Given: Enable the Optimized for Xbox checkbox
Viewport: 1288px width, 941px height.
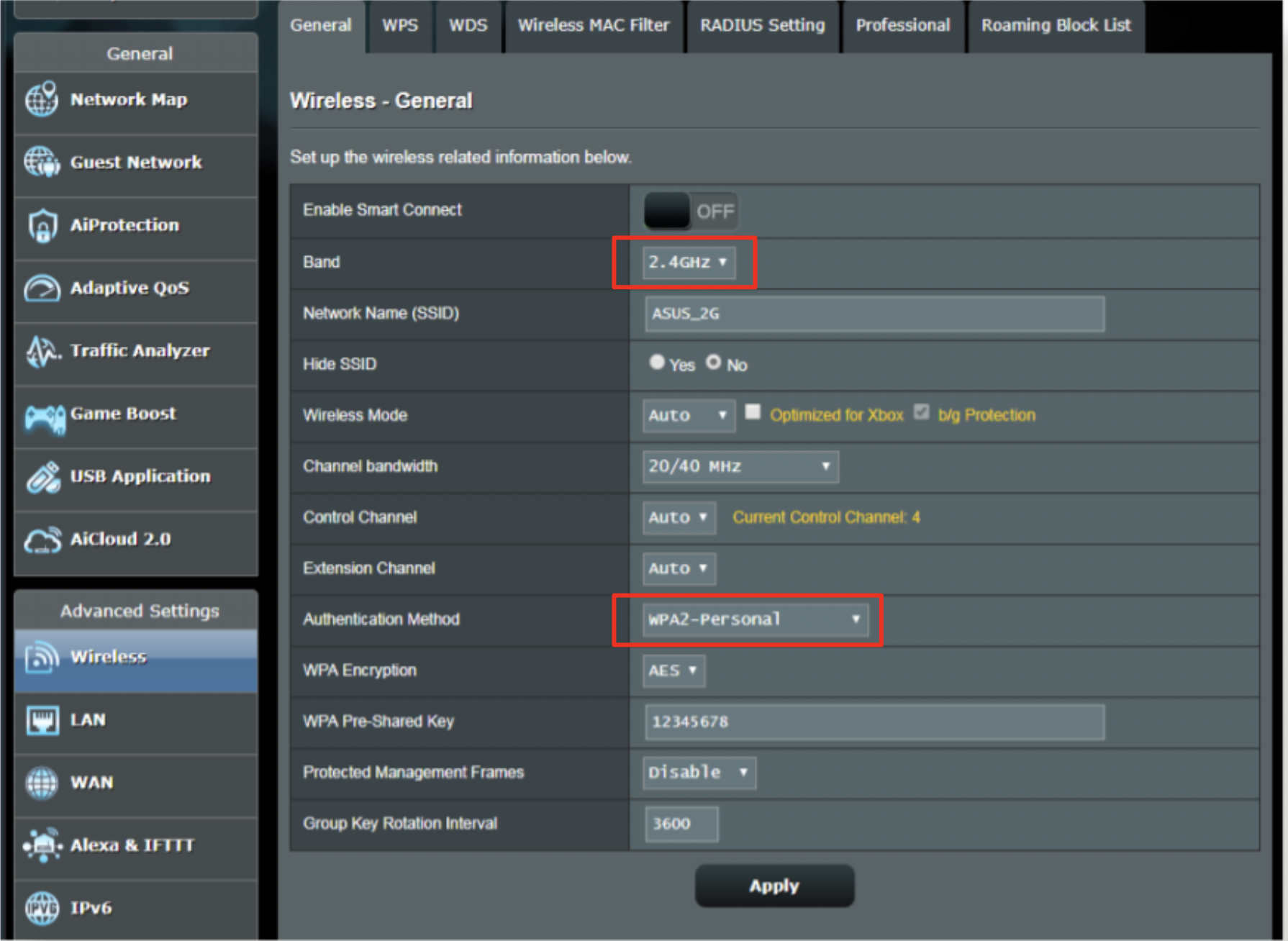Looking at the screenshot, I should [x=753, y=412].
